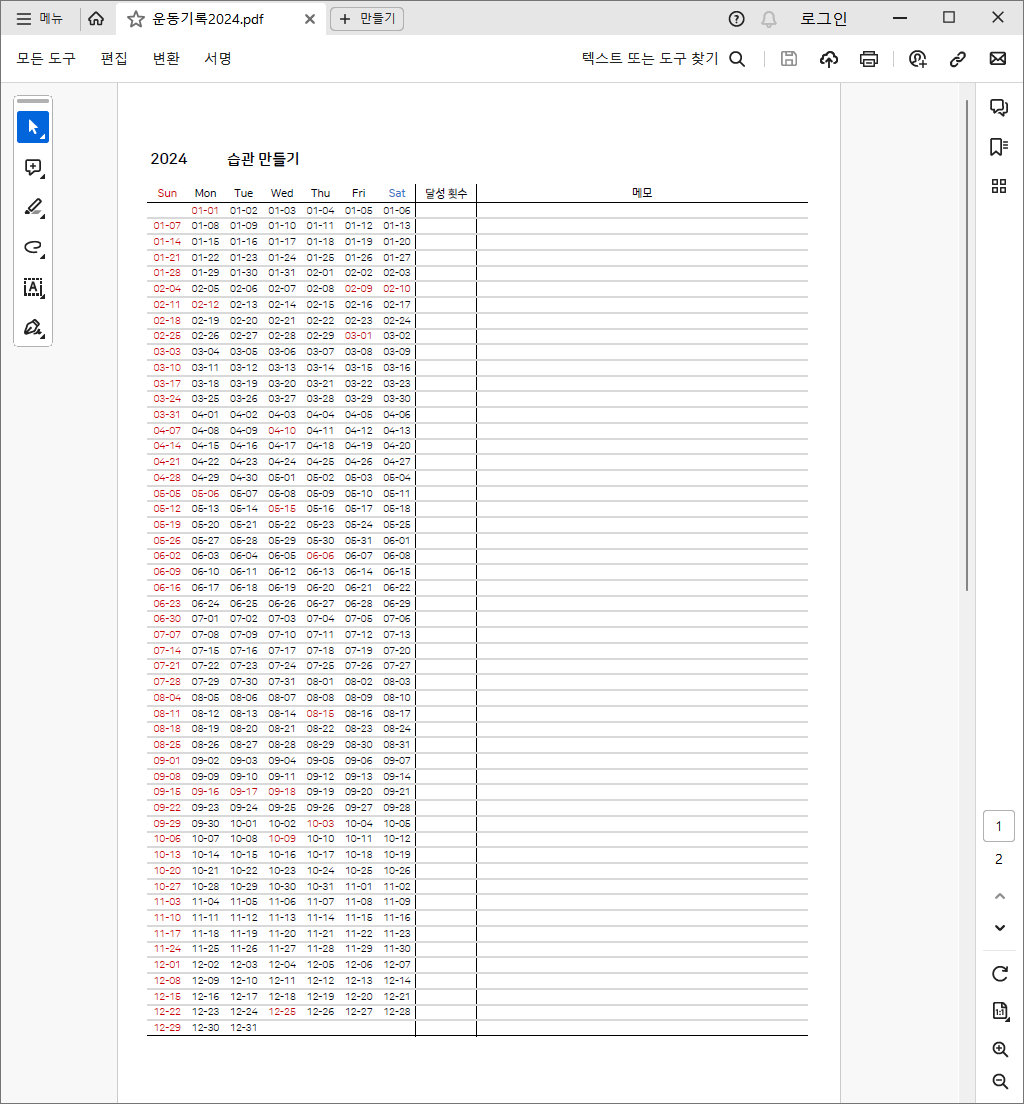Activate the text box selection tool
This screenshot has width=1024, height=1104.
(33, 288)
